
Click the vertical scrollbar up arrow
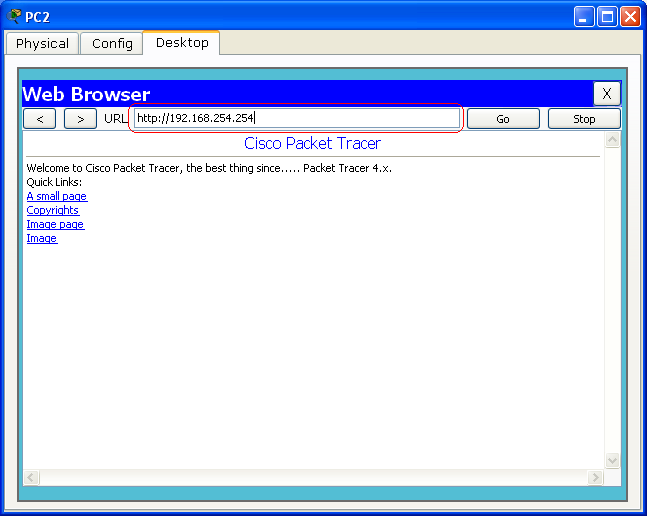click(x=612, y=140)
